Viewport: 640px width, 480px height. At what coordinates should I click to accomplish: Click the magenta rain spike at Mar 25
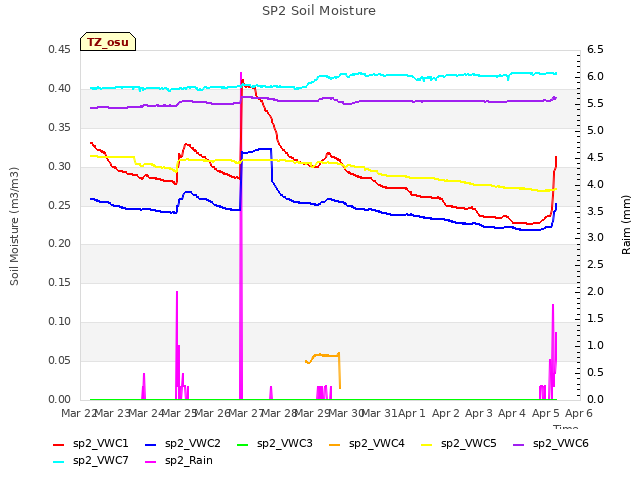[x=177, y=345]
